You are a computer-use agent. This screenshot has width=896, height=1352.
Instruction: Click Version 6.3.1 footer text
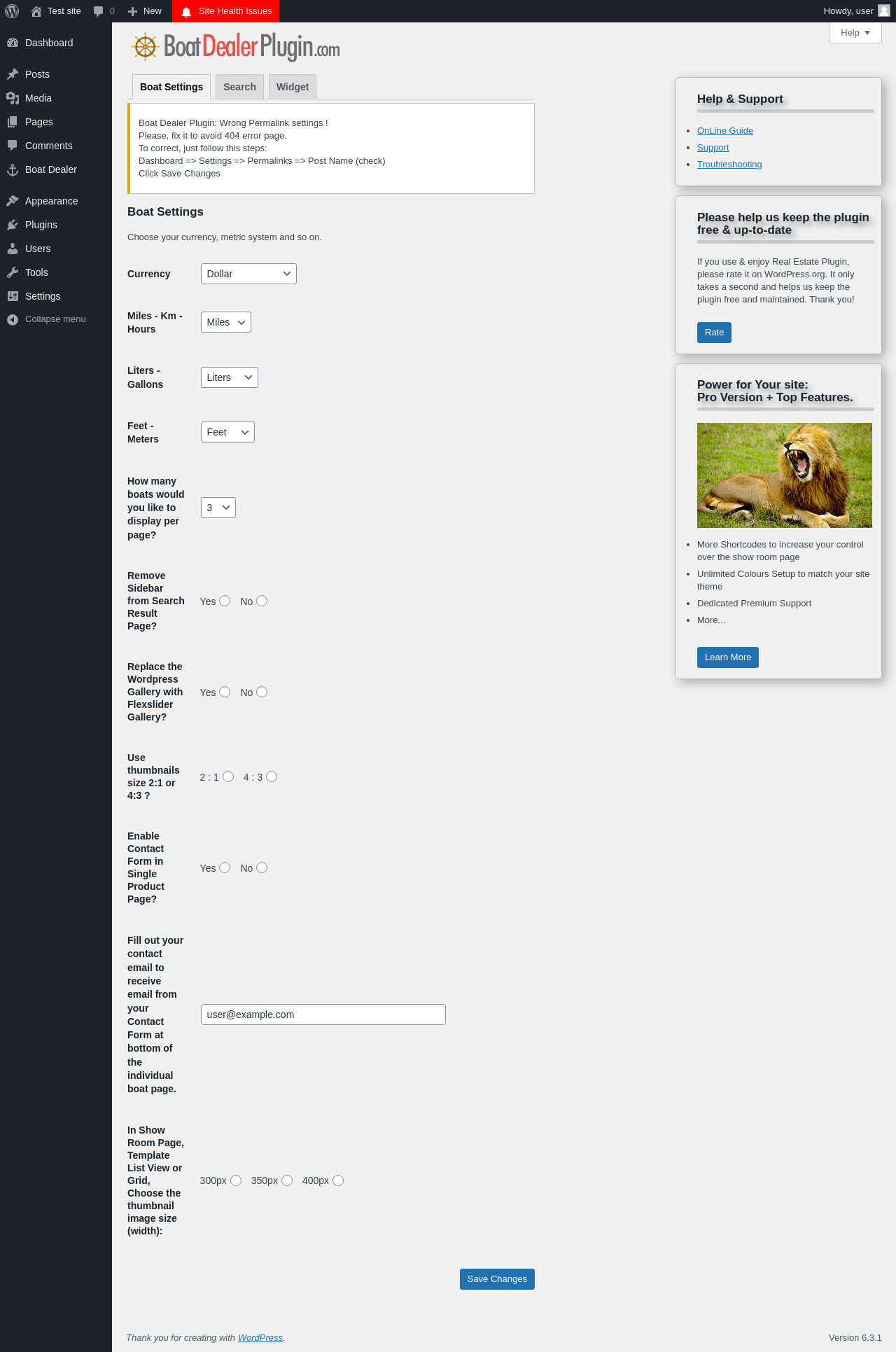pos(855,1338)
